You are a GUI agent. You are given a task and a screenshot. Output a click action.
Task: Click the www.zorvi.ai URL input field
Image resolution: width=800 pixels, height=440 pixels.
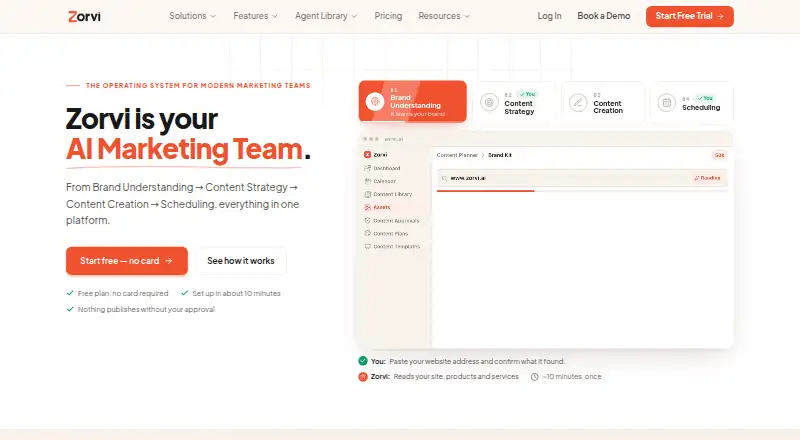(582, 178)
